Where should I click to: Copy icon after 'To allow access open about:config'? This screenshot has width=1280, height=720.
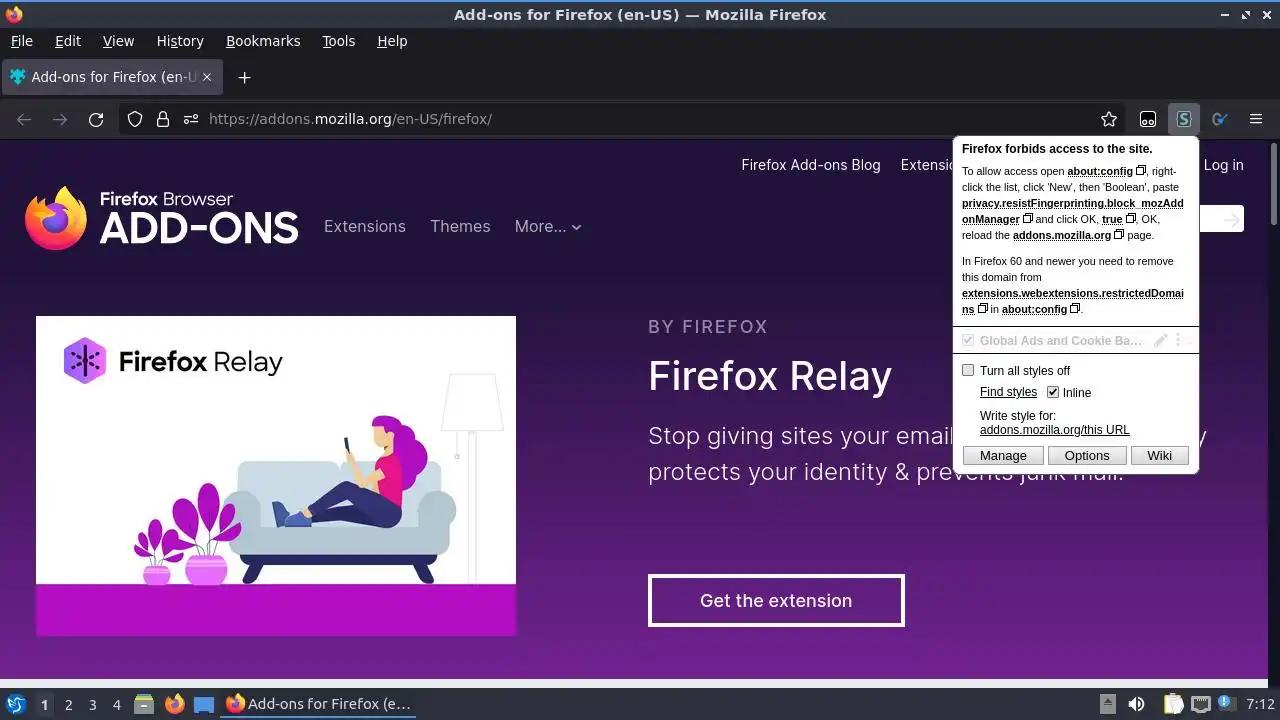tap(1141, 171)
